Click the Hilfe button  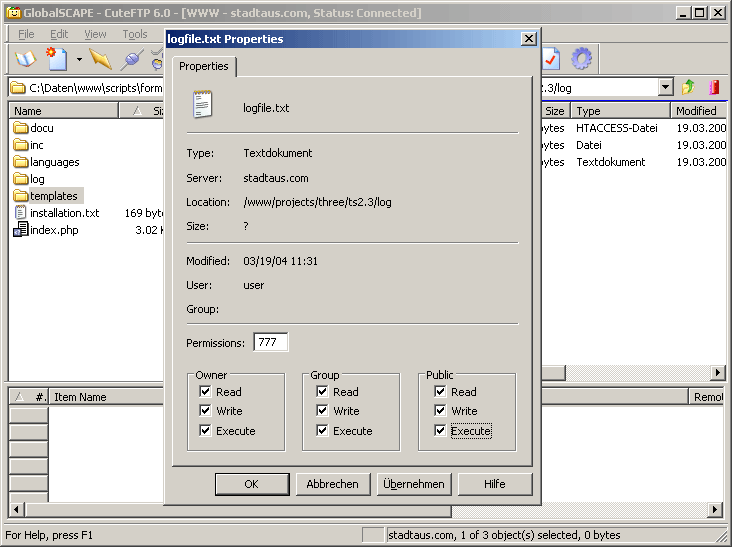[495, 484]
